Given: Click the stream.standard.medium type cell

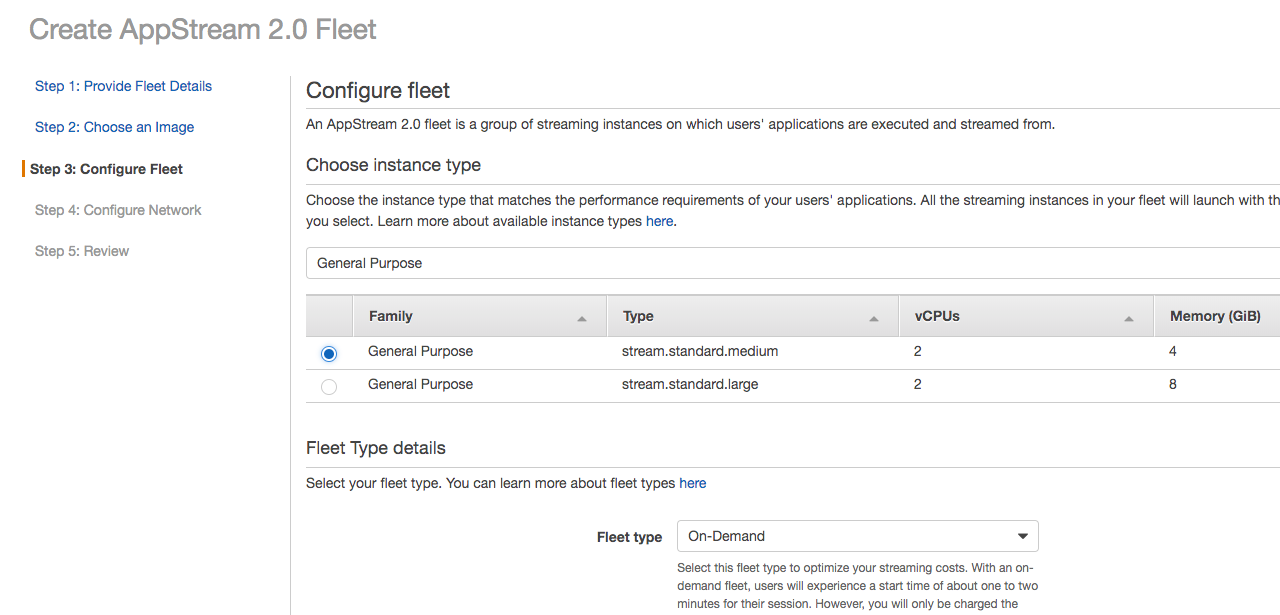Looking at the screenshot, I should pos(700,351).
